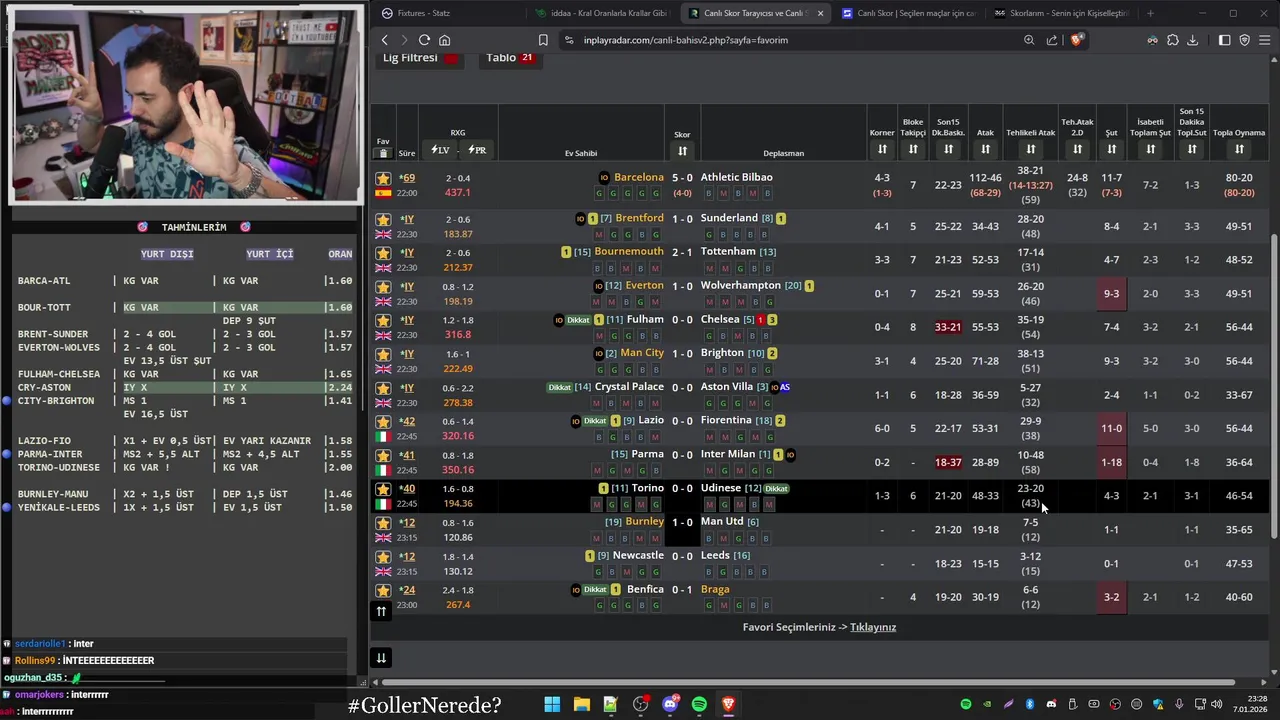Clear favorites with trash icon under Fav

(x=383, y=153)
